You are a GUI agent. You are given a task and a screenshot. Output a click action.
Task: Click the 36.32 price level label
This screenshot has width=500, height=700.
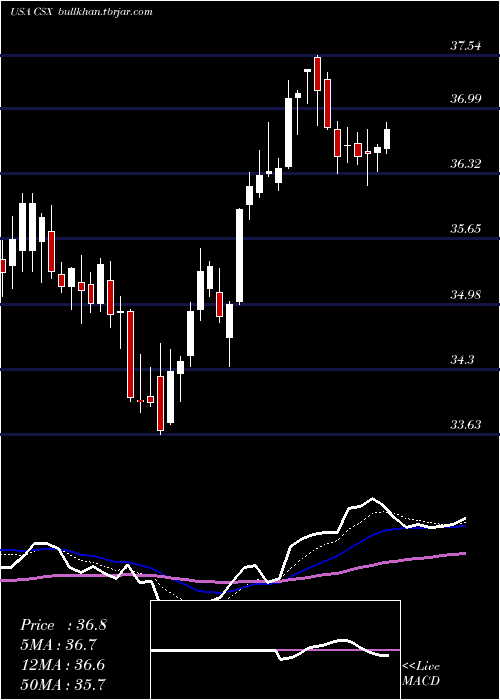(x=466, y=164)
